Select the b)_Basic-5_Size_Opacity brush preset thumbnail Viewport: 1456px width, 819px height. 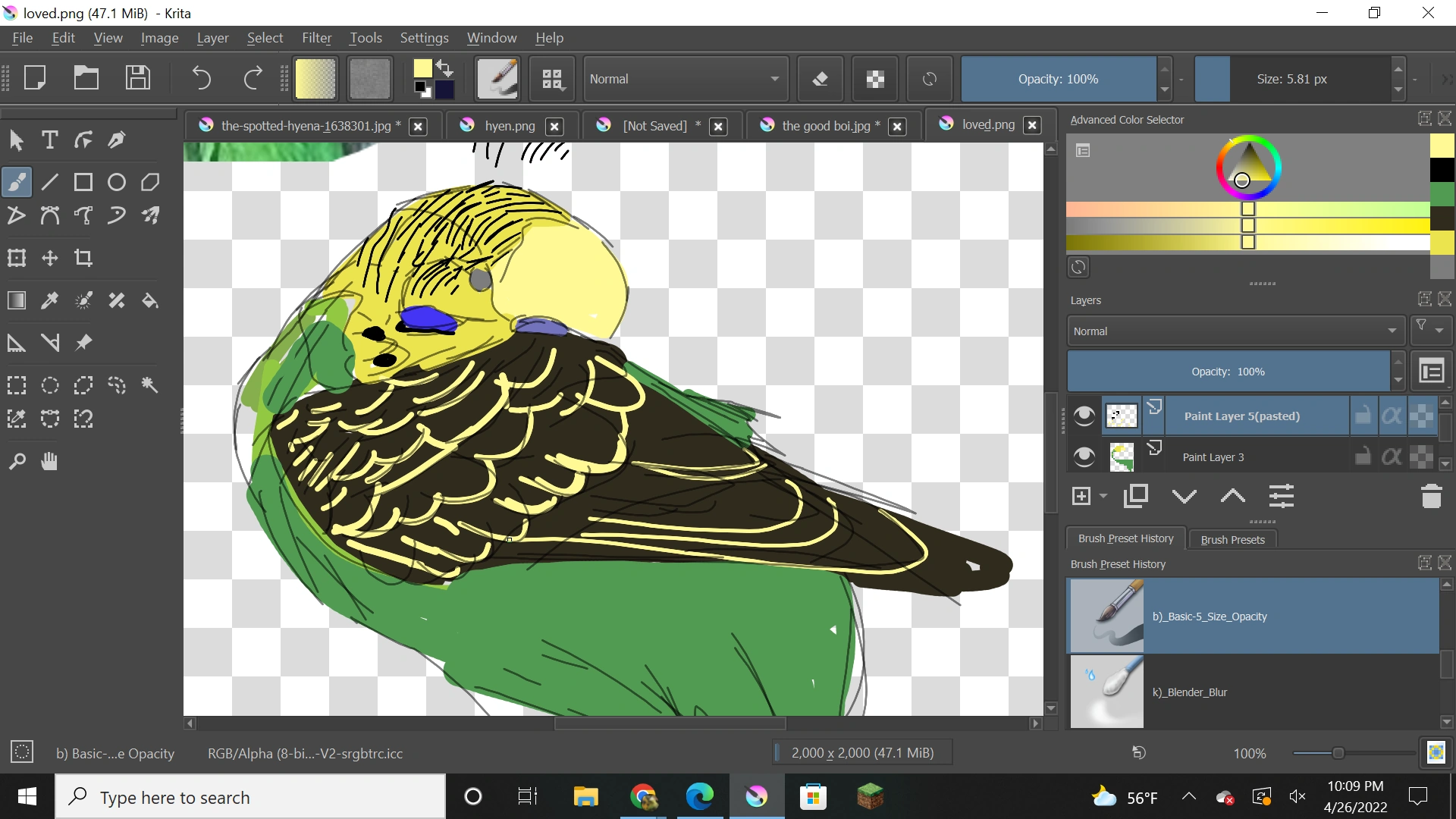pyautogui.click(x=1106, y=615)
